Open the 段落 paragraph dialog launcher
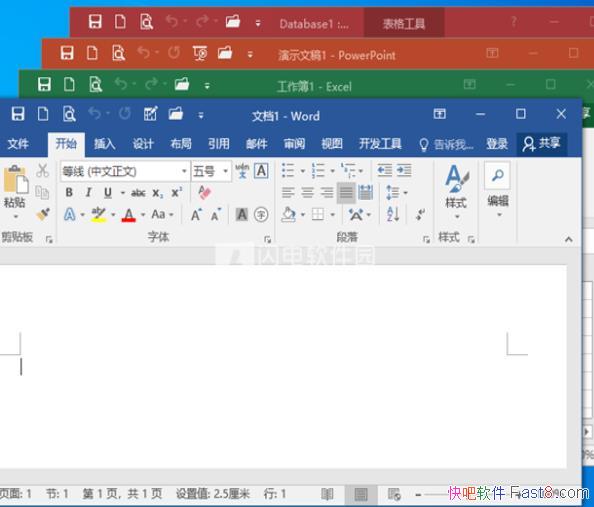This screenshot has height=507, width=594. [426, 239]
